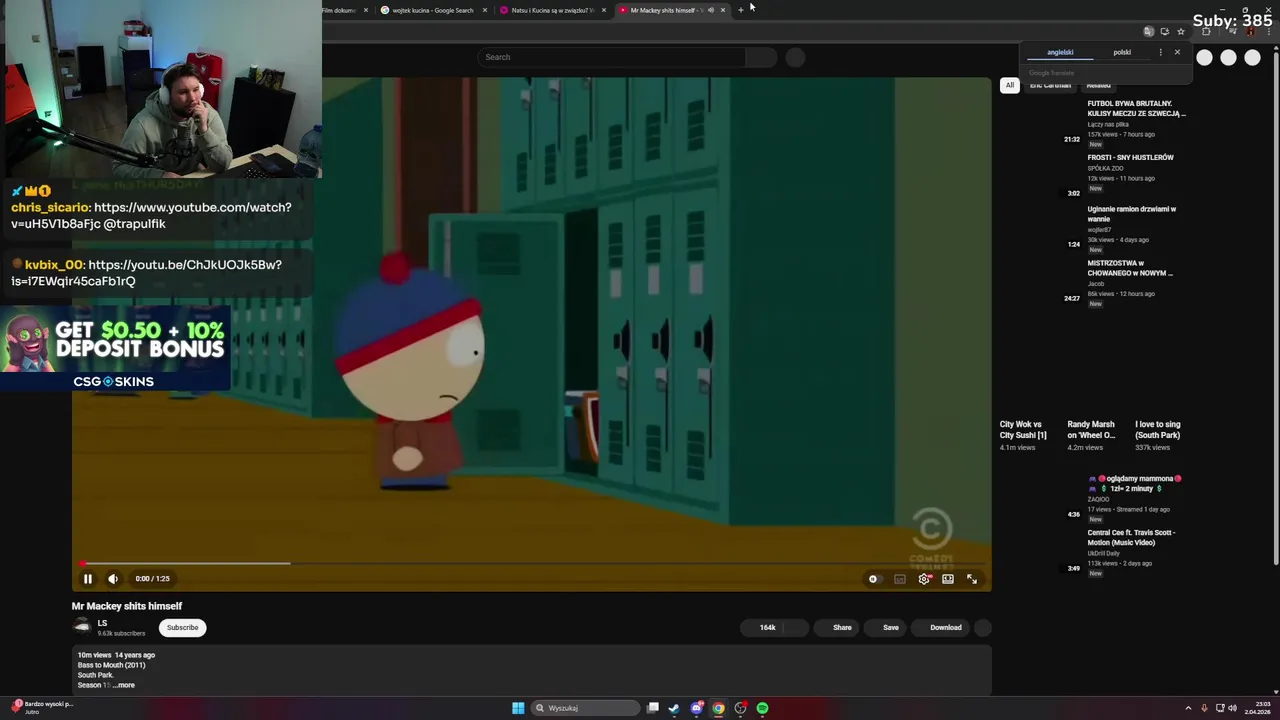
Task: Open kvbix_00's youtu.be link in chat
Action: (x=147, y=273)
